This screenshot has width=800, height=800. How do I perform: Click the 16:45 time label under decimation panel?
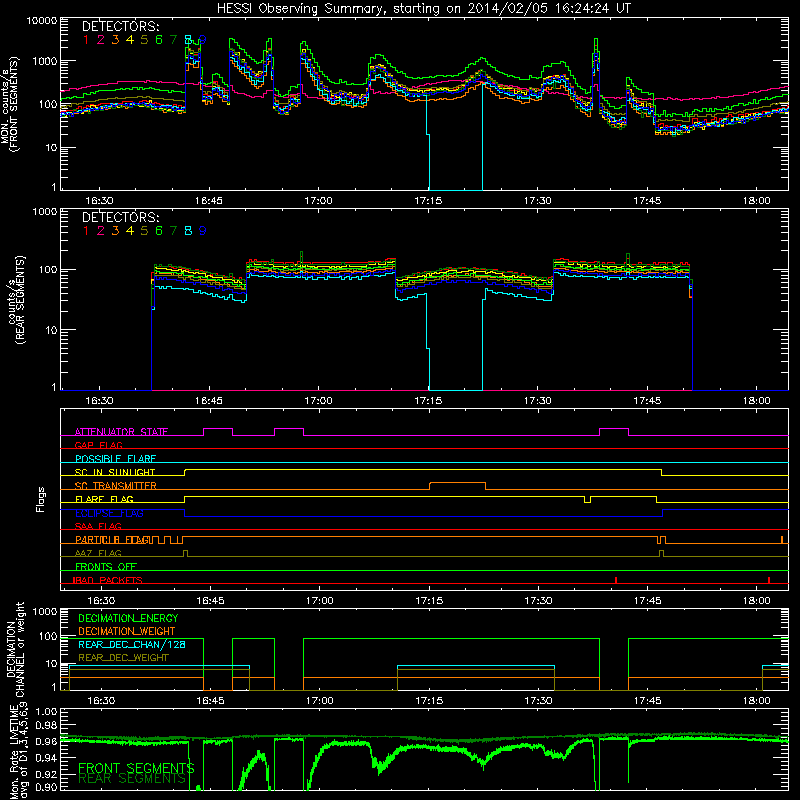[x=210, y=701]
